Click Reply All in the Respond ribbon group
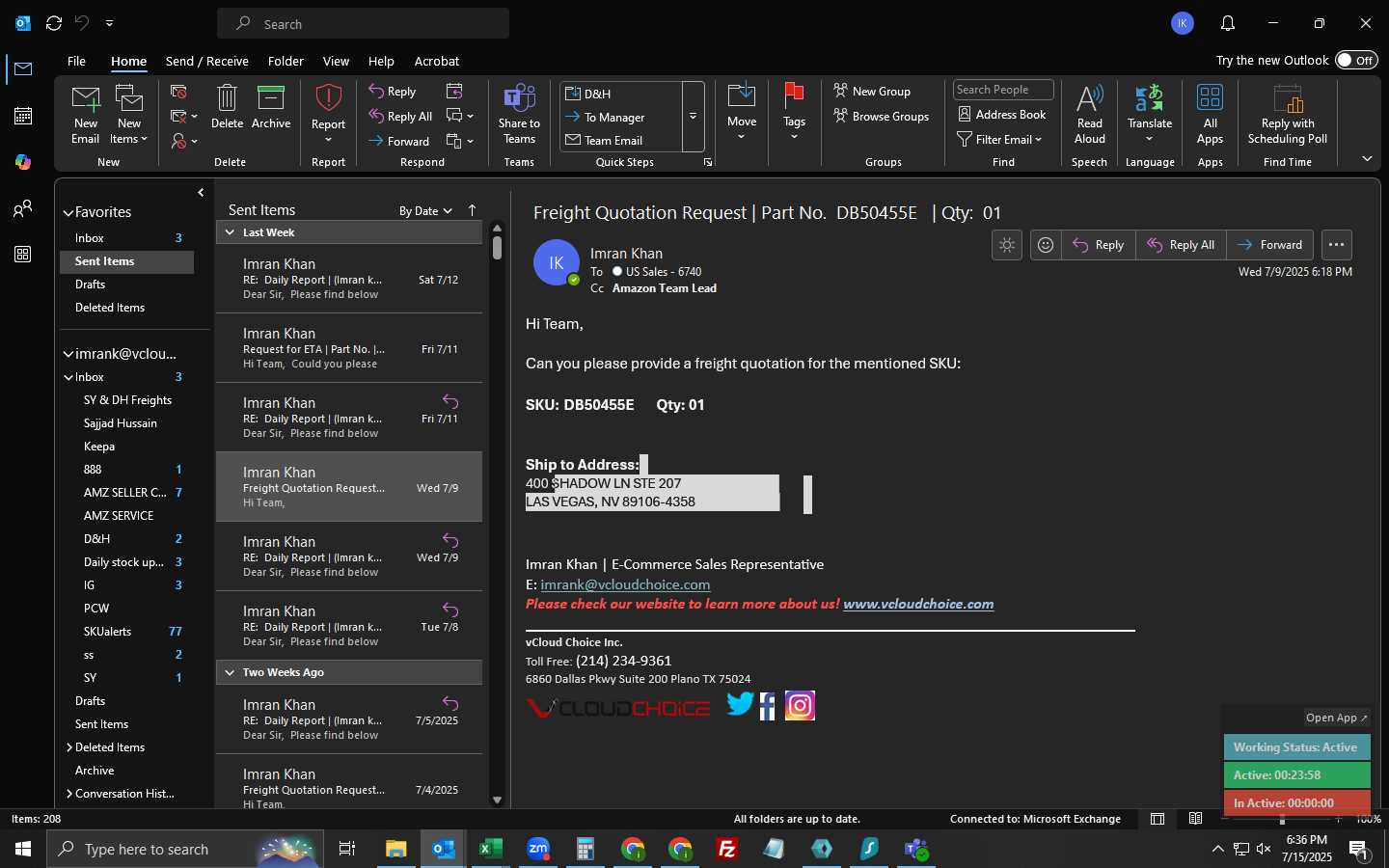Screen dimensions: 1389x868 400,117
